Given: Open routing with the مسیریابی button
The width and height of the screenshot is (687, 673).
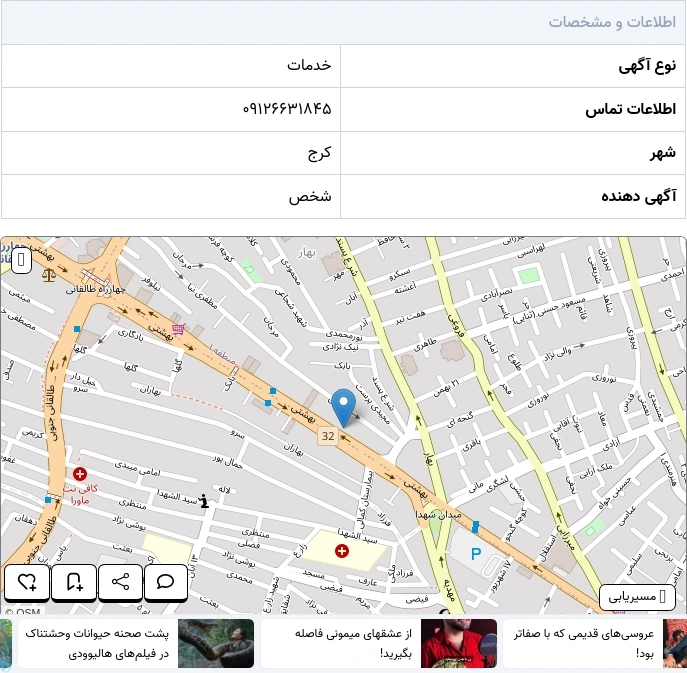Looking at the screenshot, I should (x=637, y=596).
